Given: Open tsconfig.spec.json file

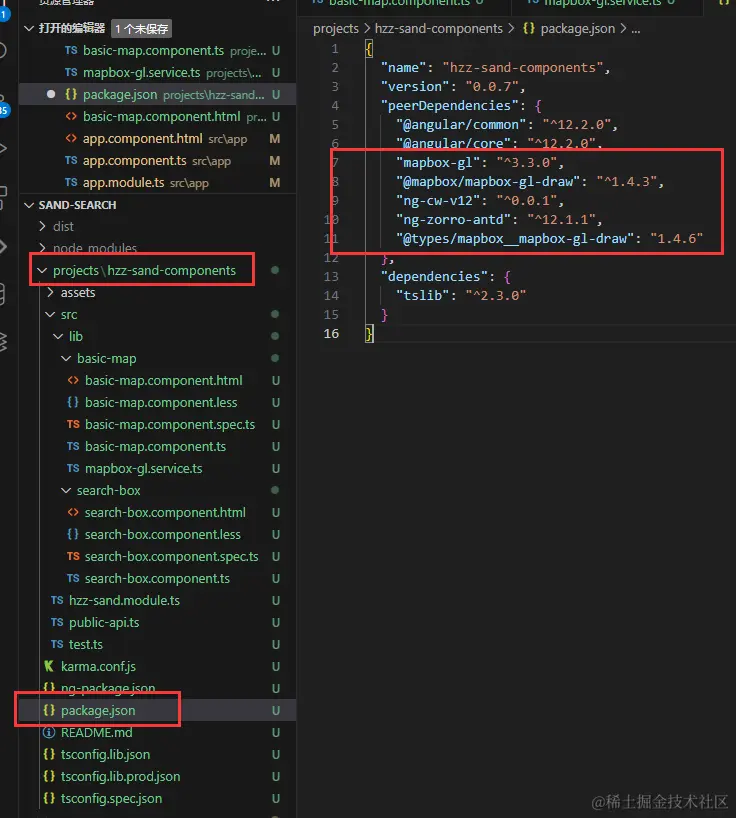Looking at the screenshot, I should 157,799.
